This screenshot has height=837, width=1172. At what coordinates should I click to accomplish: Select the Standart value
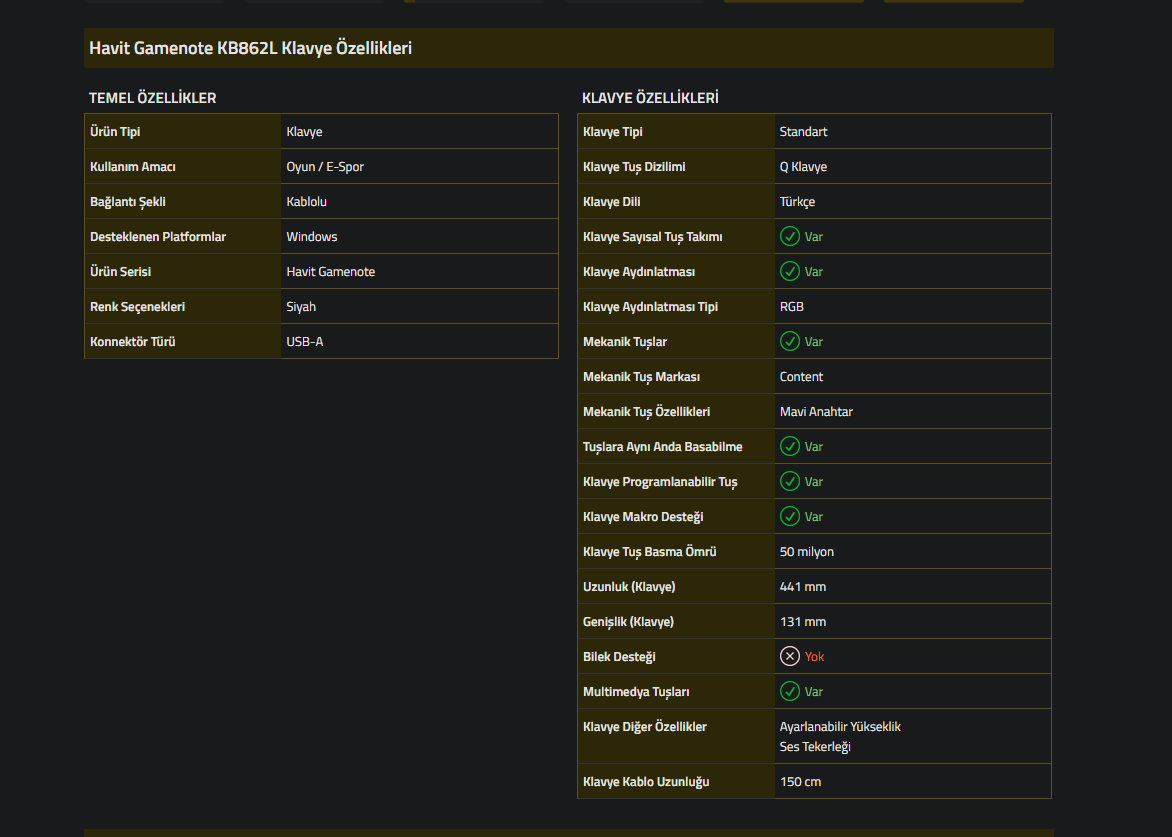(804, 132)
